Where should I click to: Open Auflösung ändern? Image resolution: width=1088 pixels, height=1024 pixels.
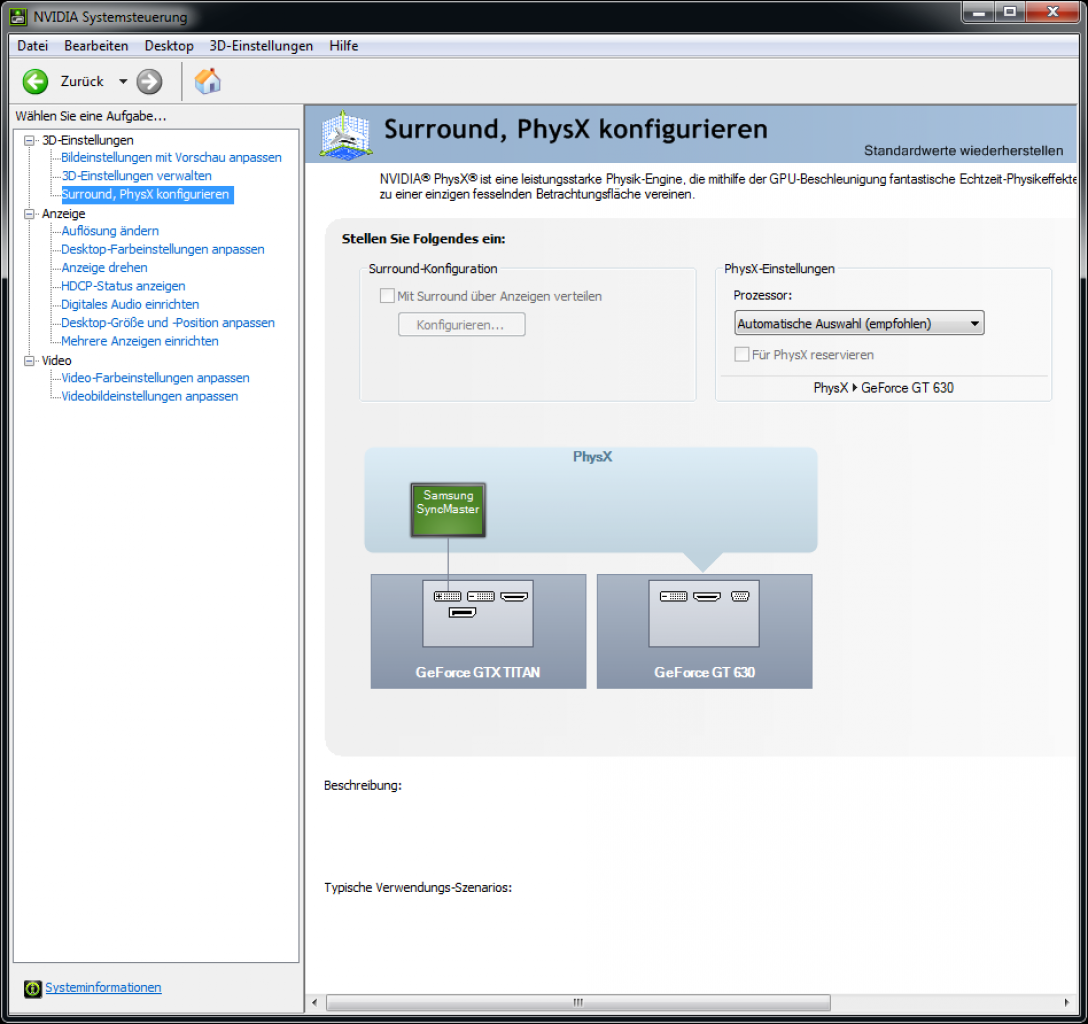110,231
